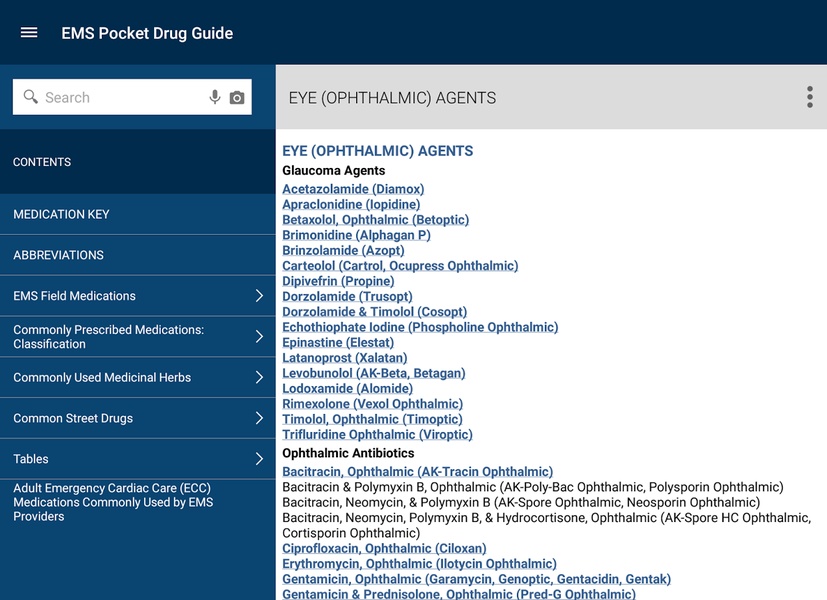Open Dipivefrin (Propine) link
Screen dimensions: 827x600
click(x=338, y=281)
